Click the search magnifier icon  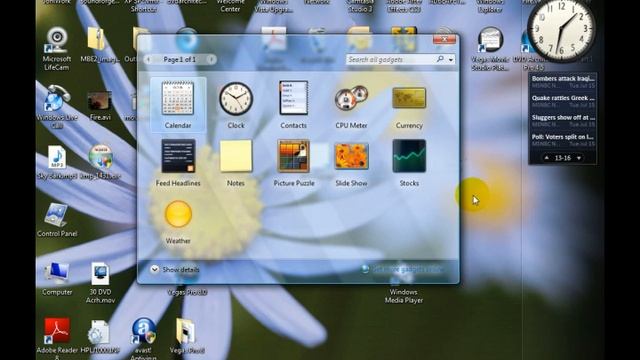[440, 59]
